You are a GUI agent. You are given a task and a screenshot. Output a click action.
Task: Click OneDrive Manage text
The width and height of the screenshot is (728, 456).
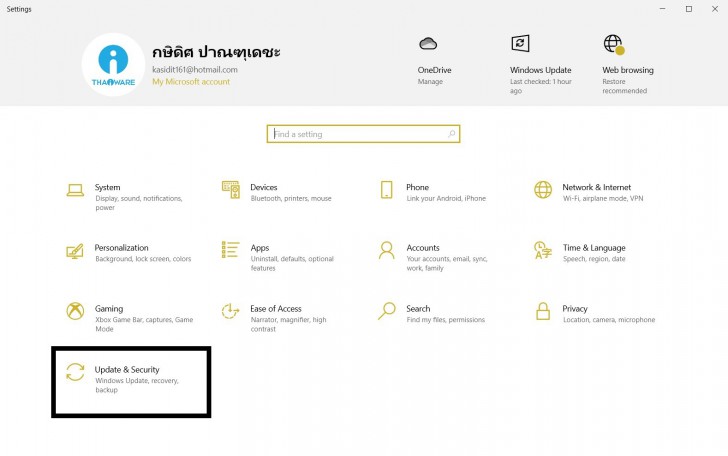pos(430,82)
